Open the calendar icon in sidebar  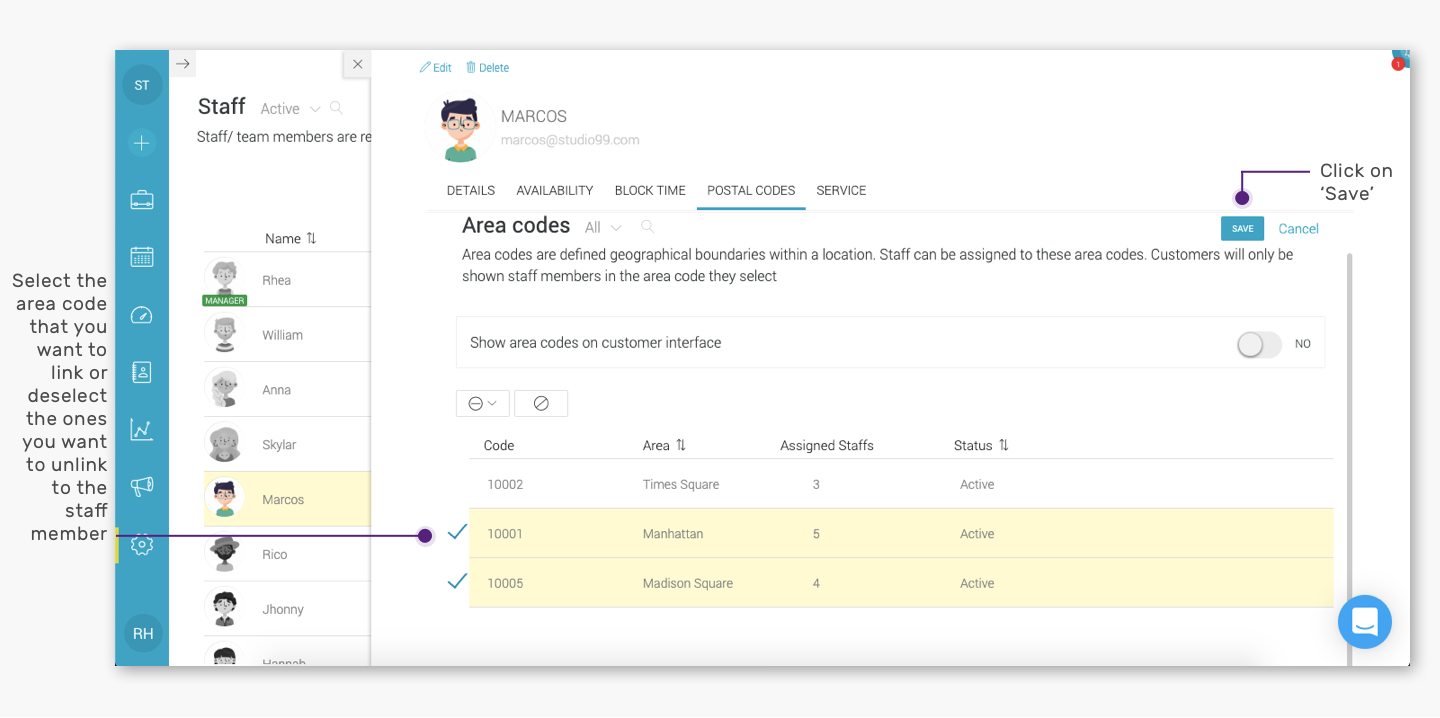click(x=142, y=257)
